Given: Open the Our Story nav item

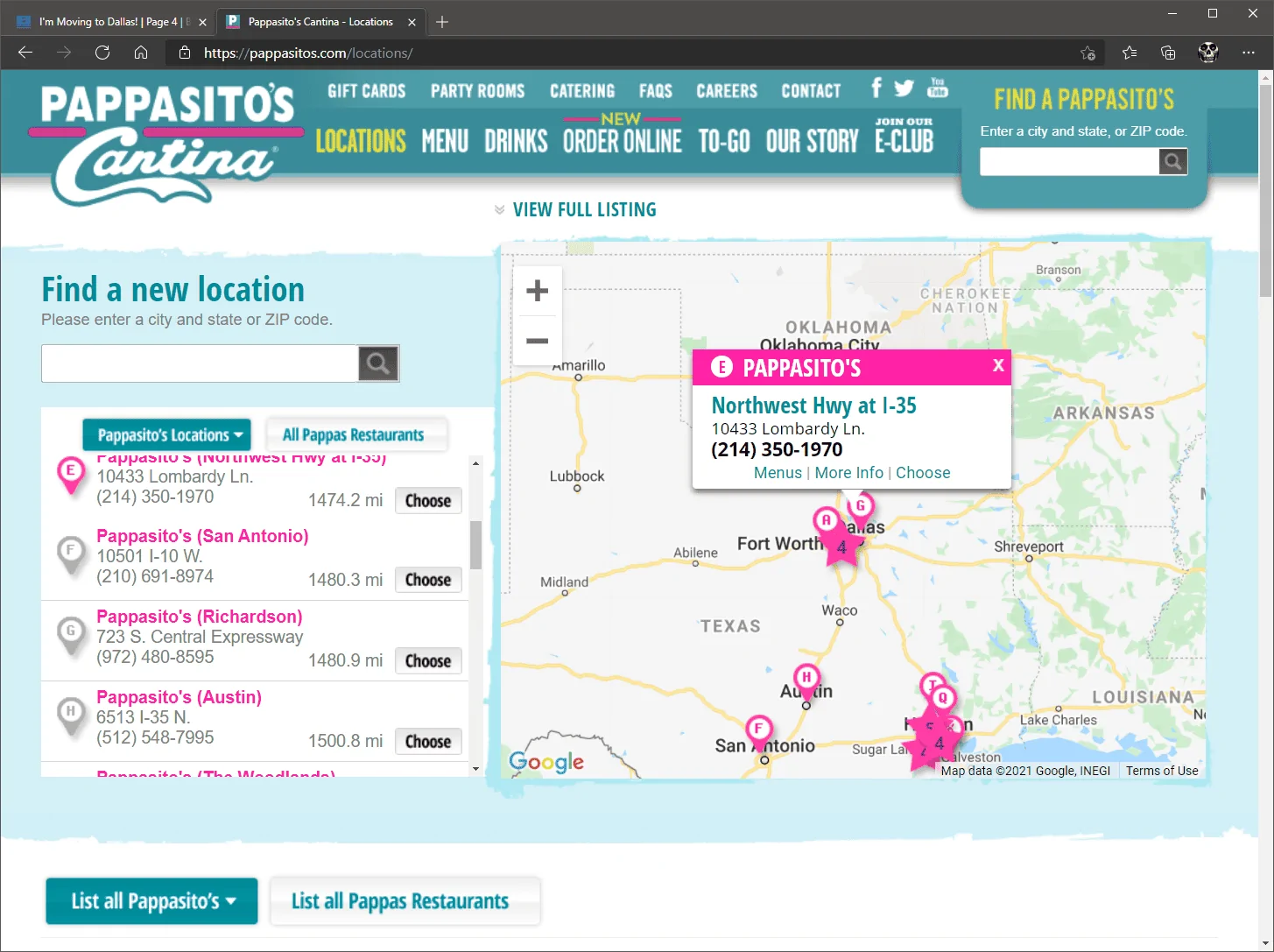Looking at the screenshot, I should click(x=813, y=141).
